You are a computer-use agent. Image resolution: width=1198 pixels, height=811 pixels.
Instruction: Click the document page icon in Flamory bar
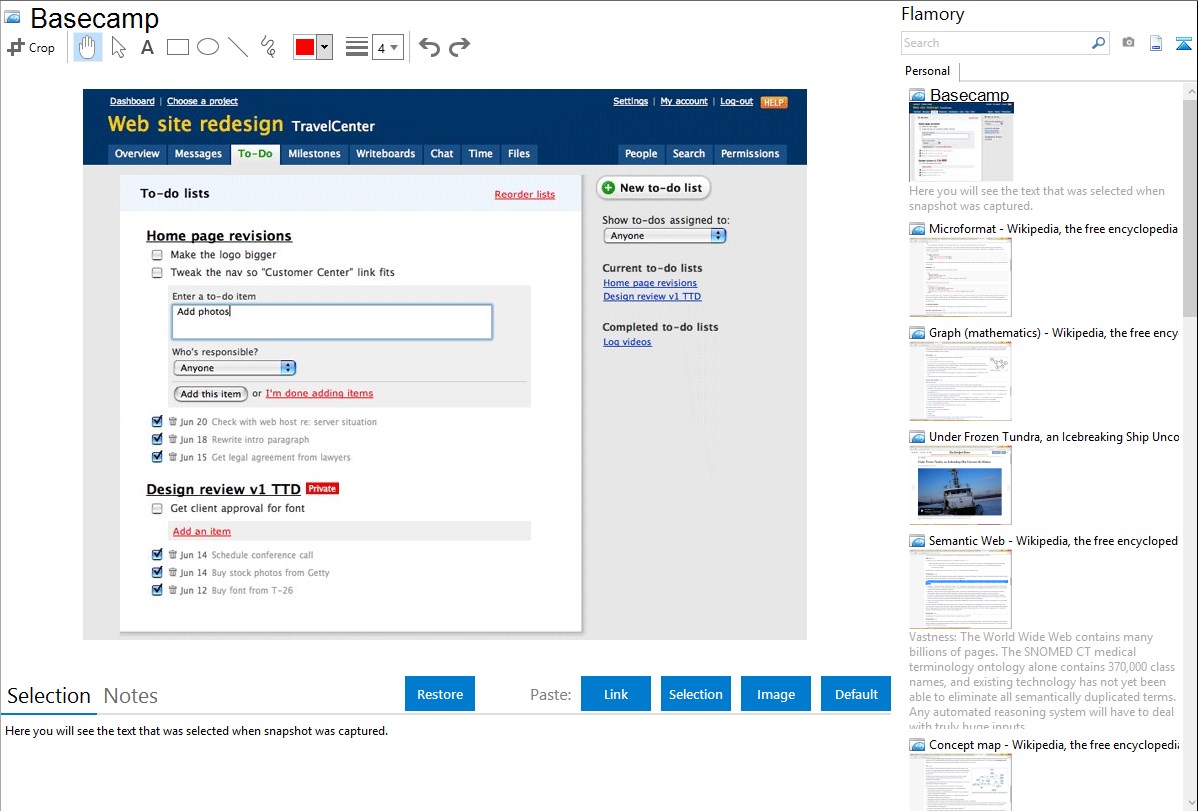(x=1156, y=43)
